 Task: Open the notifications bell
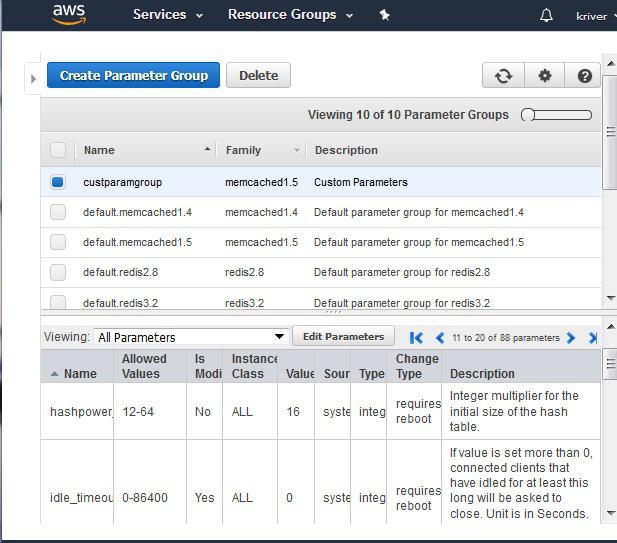point(546,15)
